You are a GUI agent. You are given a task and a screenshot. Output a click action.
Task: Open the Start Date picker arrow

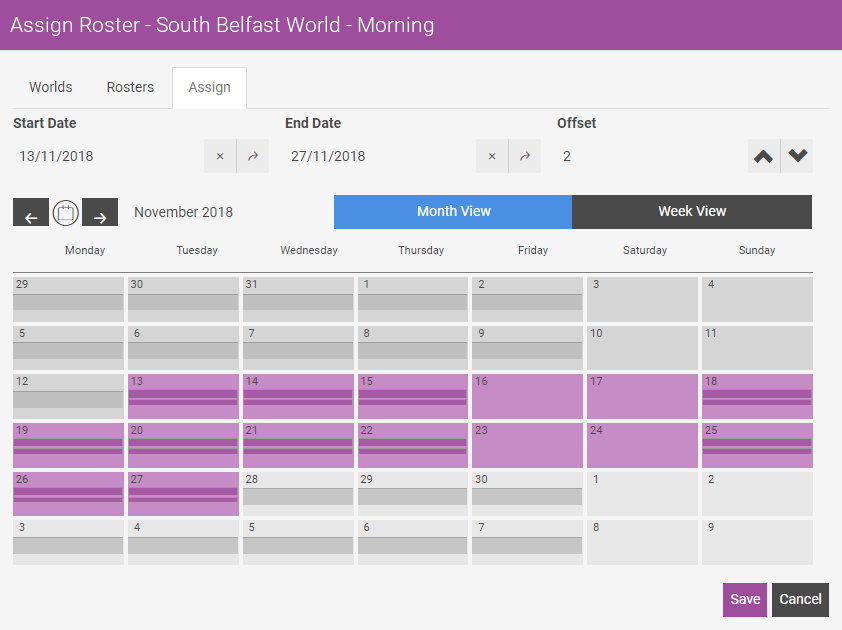tap(253, 156)
